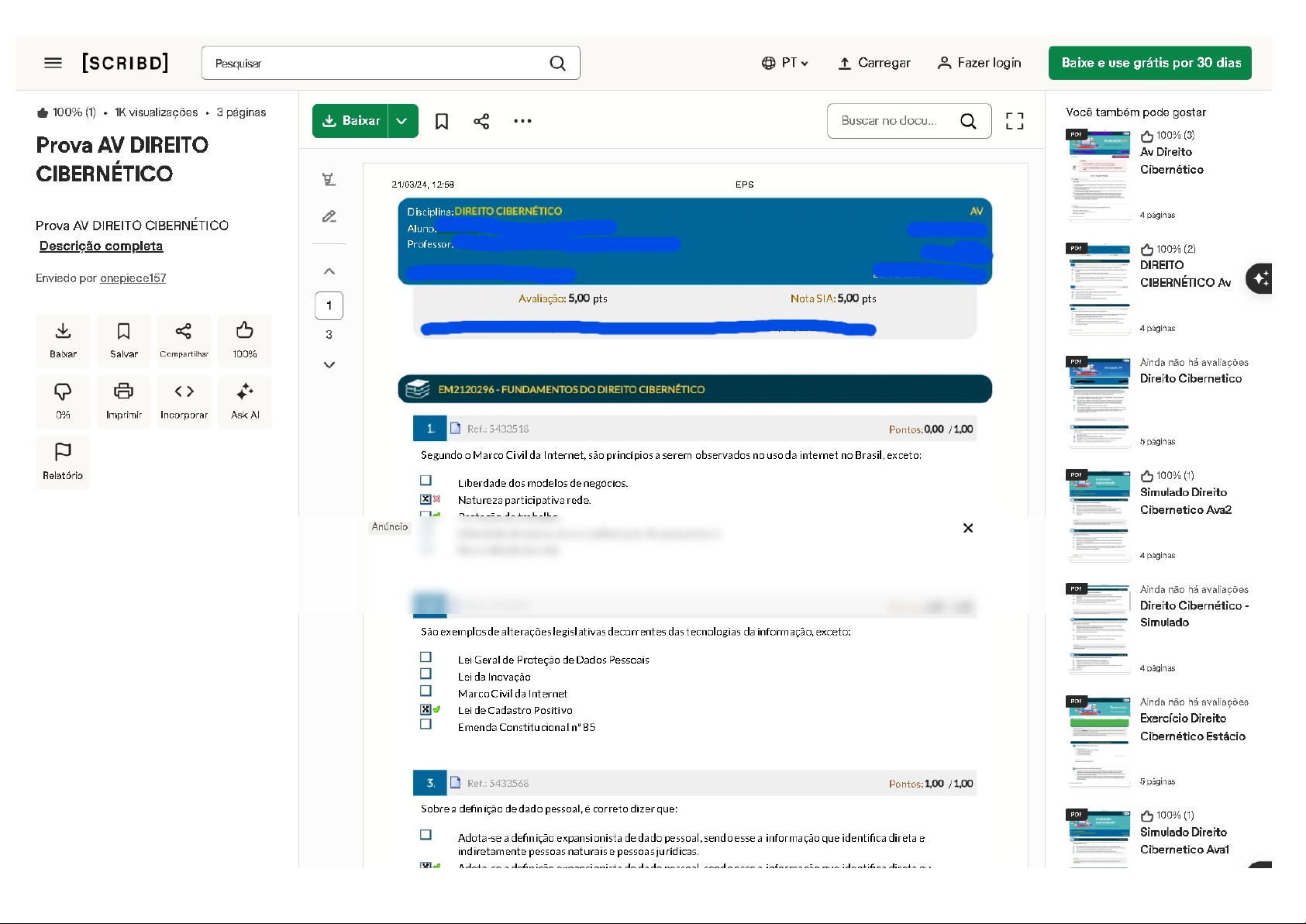Click 'Baixe e use grátis por 30 dias'
This screenshot has height=924, width=1306.
pyautogui.click(x=1150, y=63)
